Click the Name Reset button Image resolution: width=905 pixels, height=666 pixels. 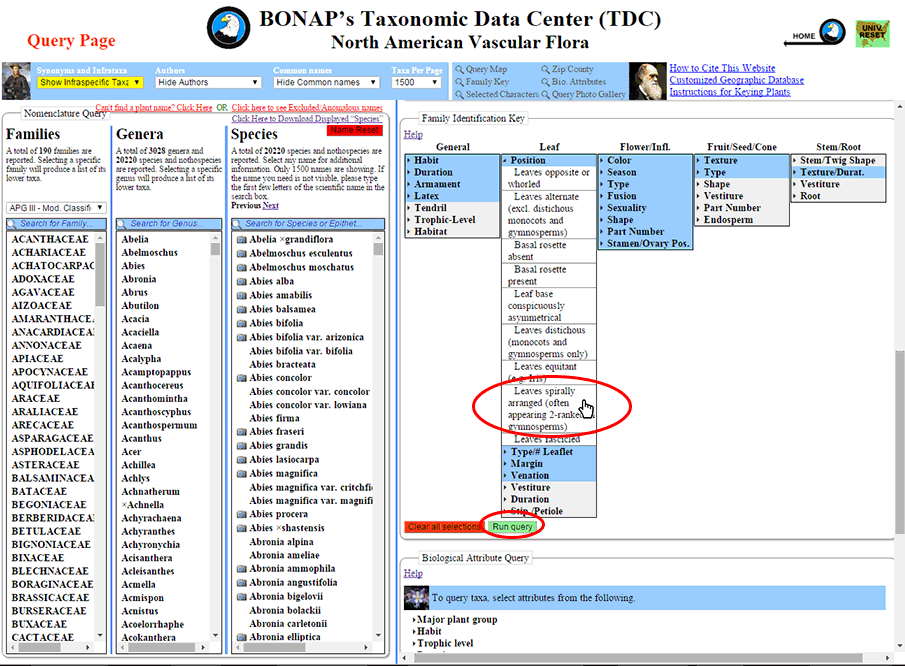click(x=354, y=130)
